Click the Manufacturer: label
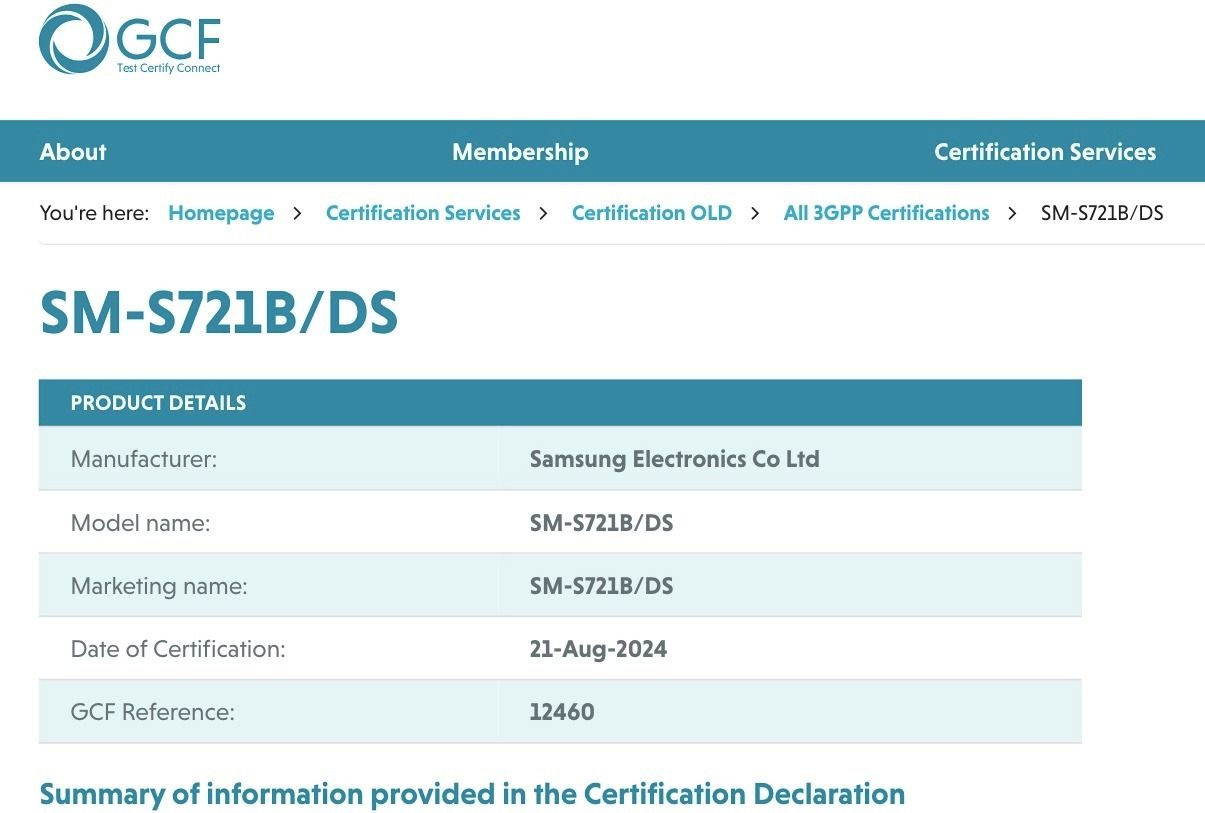Viewport: 1205px width, 813px height. point(144,460)
